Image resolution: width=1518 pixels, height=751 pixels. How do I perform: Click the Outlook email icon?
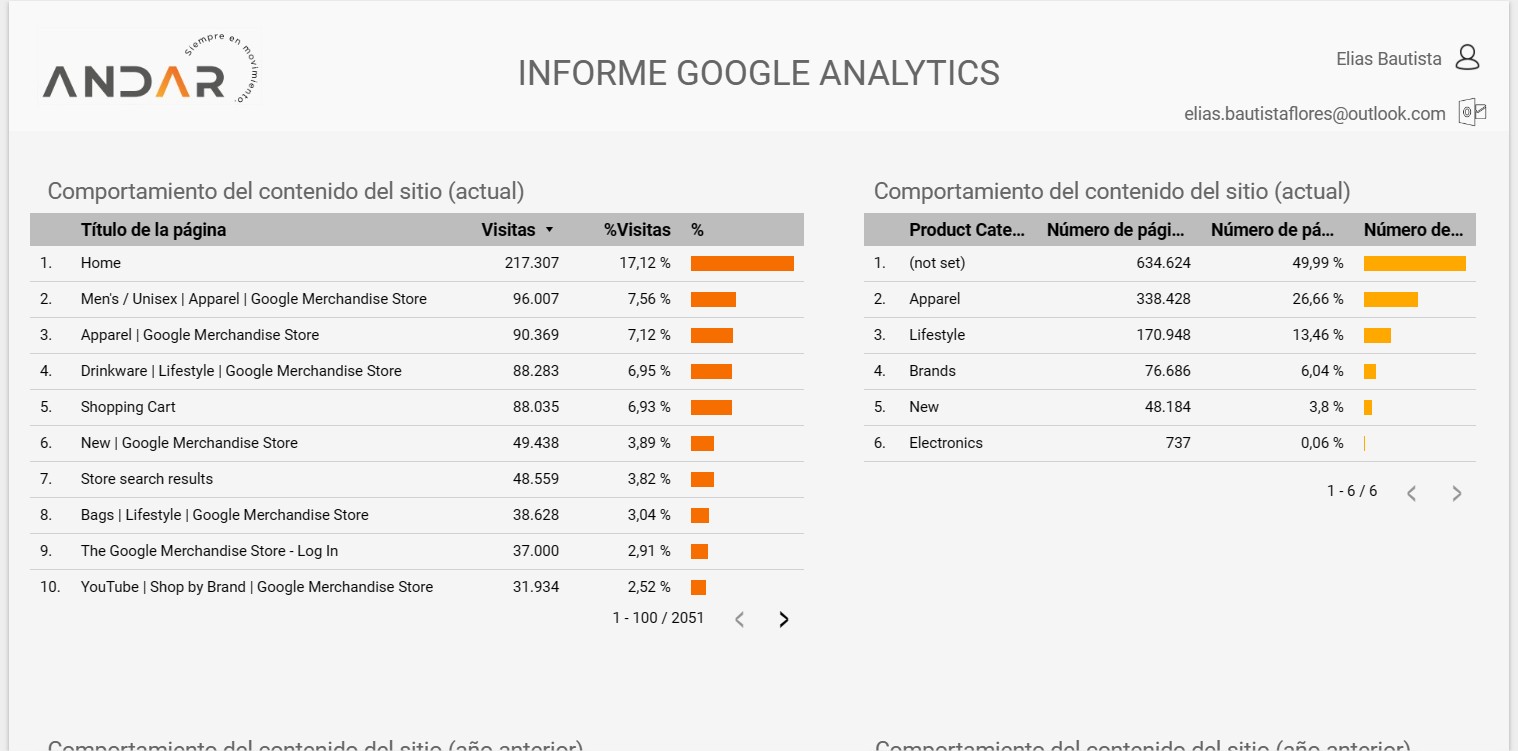[x=1472, y=112]
